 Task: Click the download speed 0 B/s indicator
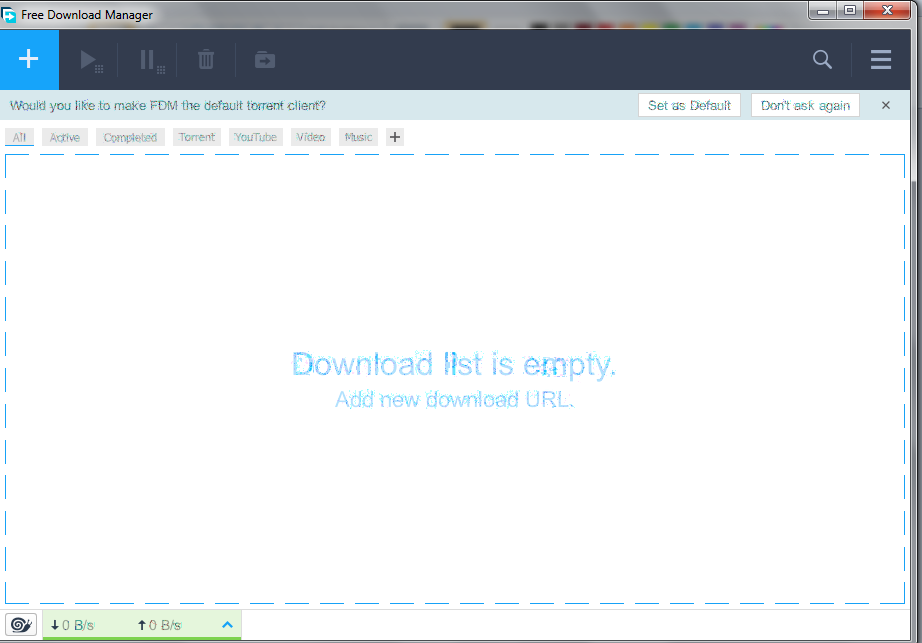72,625
